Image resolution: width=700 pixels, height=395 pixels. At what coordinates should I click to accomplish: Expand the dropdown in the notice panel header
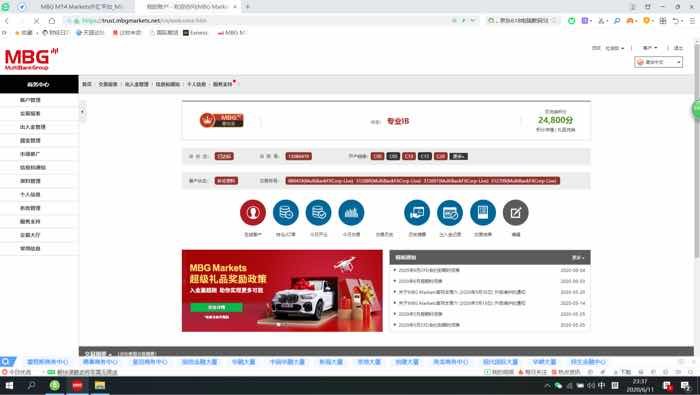[x=578, y=258]
